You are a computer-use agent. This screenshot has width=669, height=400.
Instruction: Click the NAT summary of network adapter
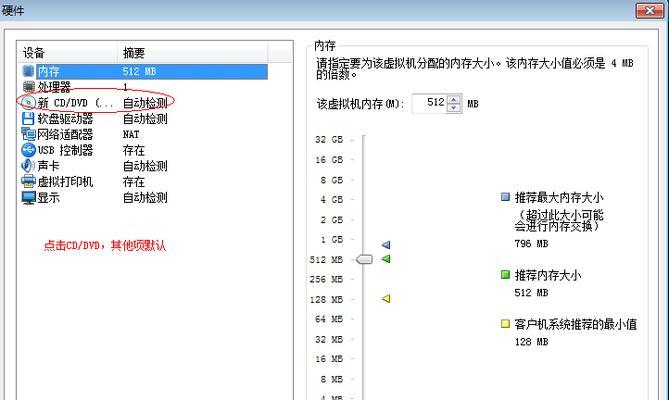[x=131, y=134]
